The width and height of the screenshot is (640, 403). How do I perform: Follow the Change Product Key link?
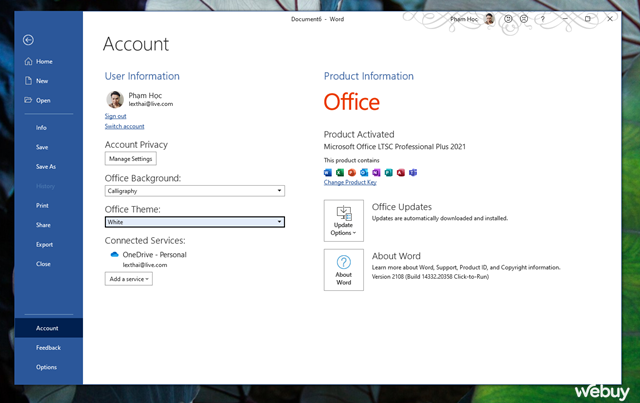(350, 182)
